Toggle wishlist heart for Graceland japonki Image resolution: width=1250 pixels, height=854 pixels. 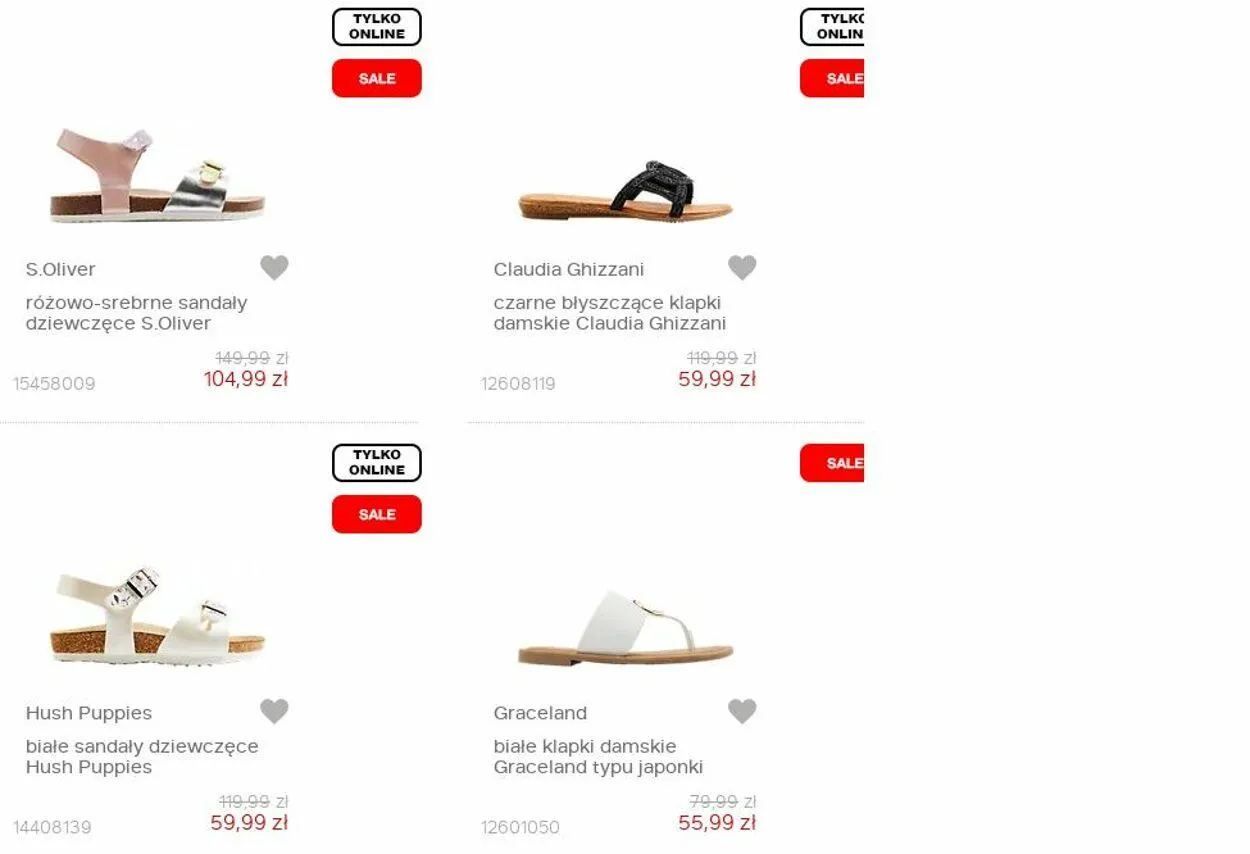742,712
